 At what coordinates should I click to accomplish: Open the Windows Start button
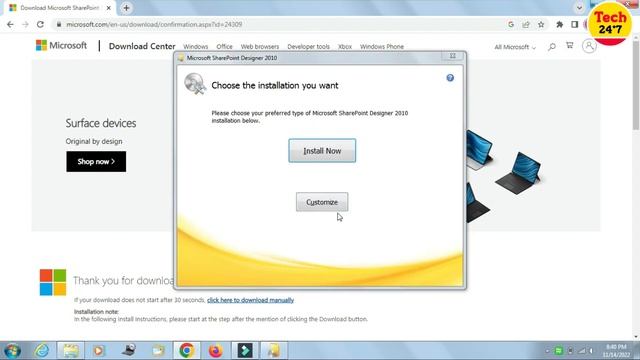12,350
